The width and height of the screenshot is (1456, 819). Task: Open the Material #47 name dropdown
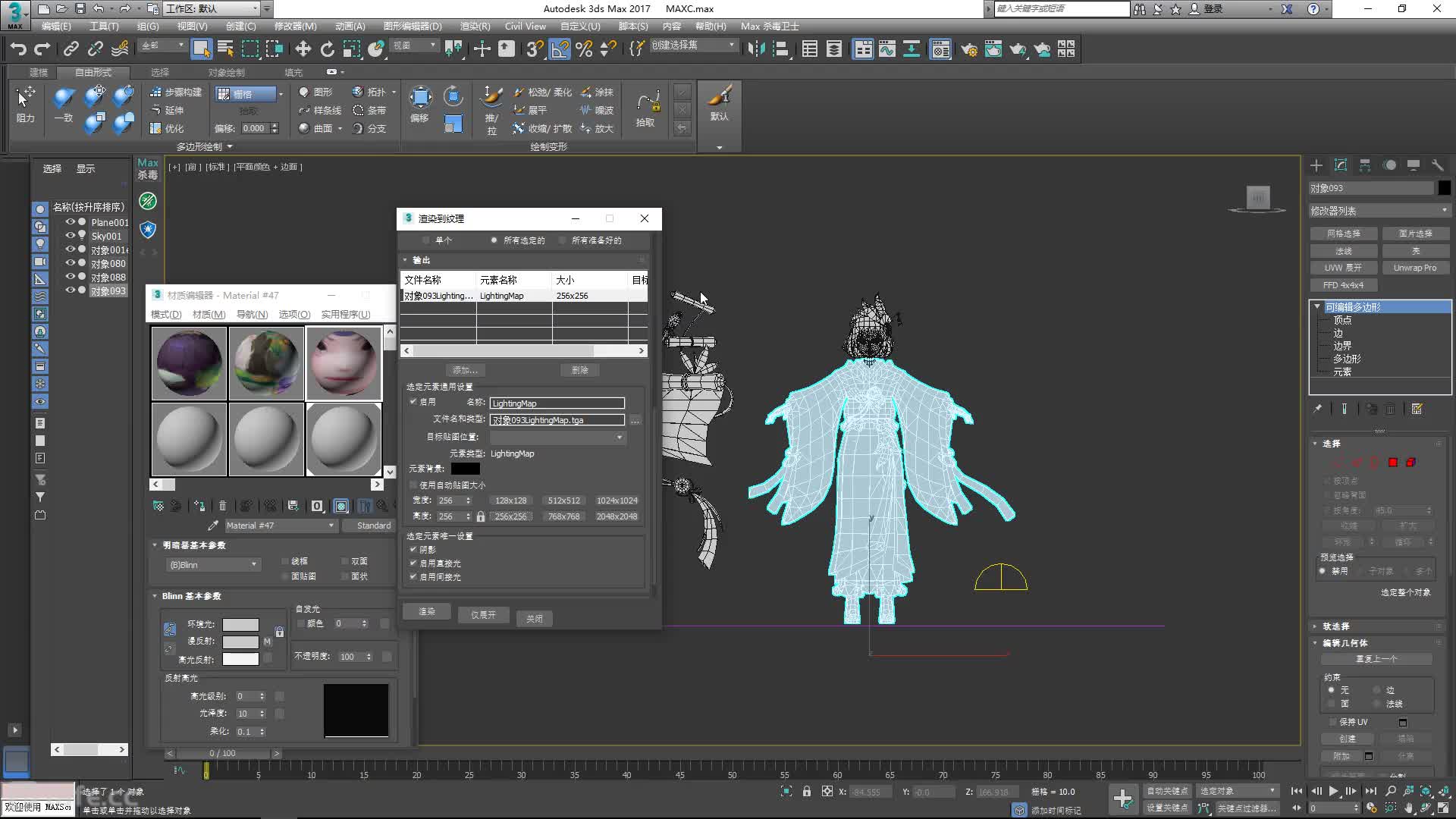[280, 526]
